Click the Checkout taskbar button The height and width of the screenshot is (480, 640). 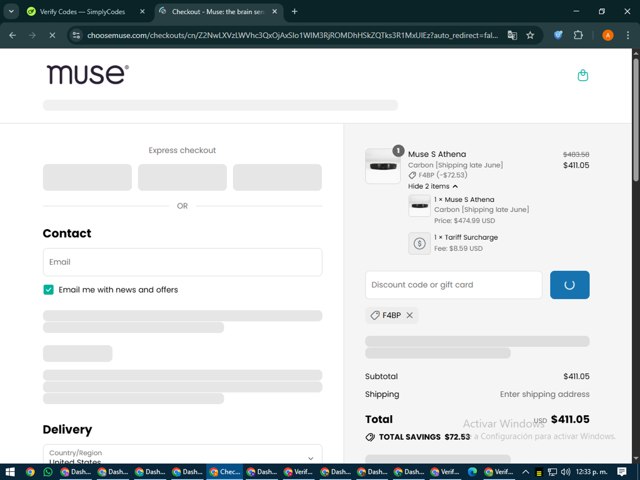224,472
